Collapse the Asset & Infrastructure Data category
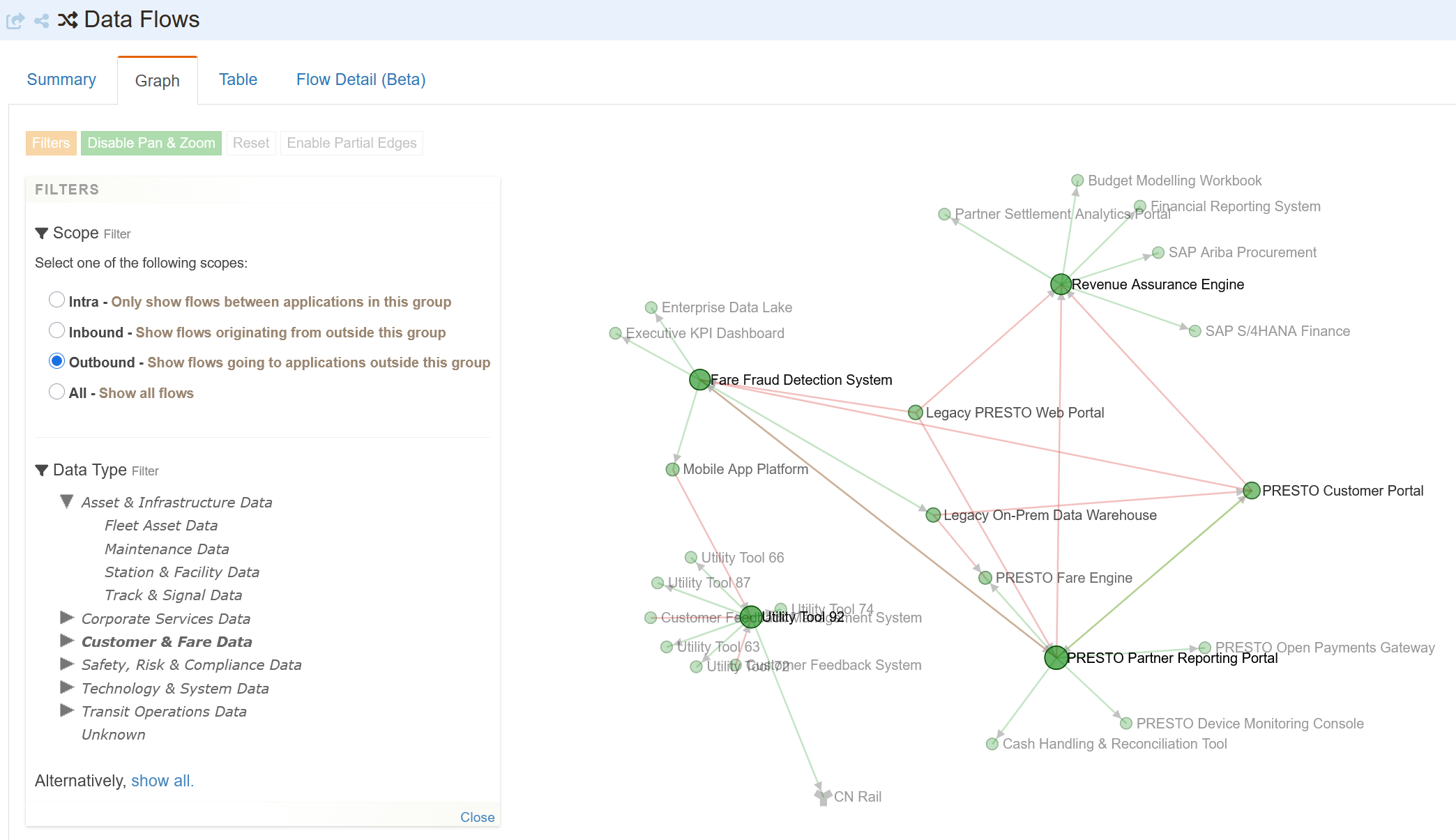The image size is (1456, 840). (67, 501)
